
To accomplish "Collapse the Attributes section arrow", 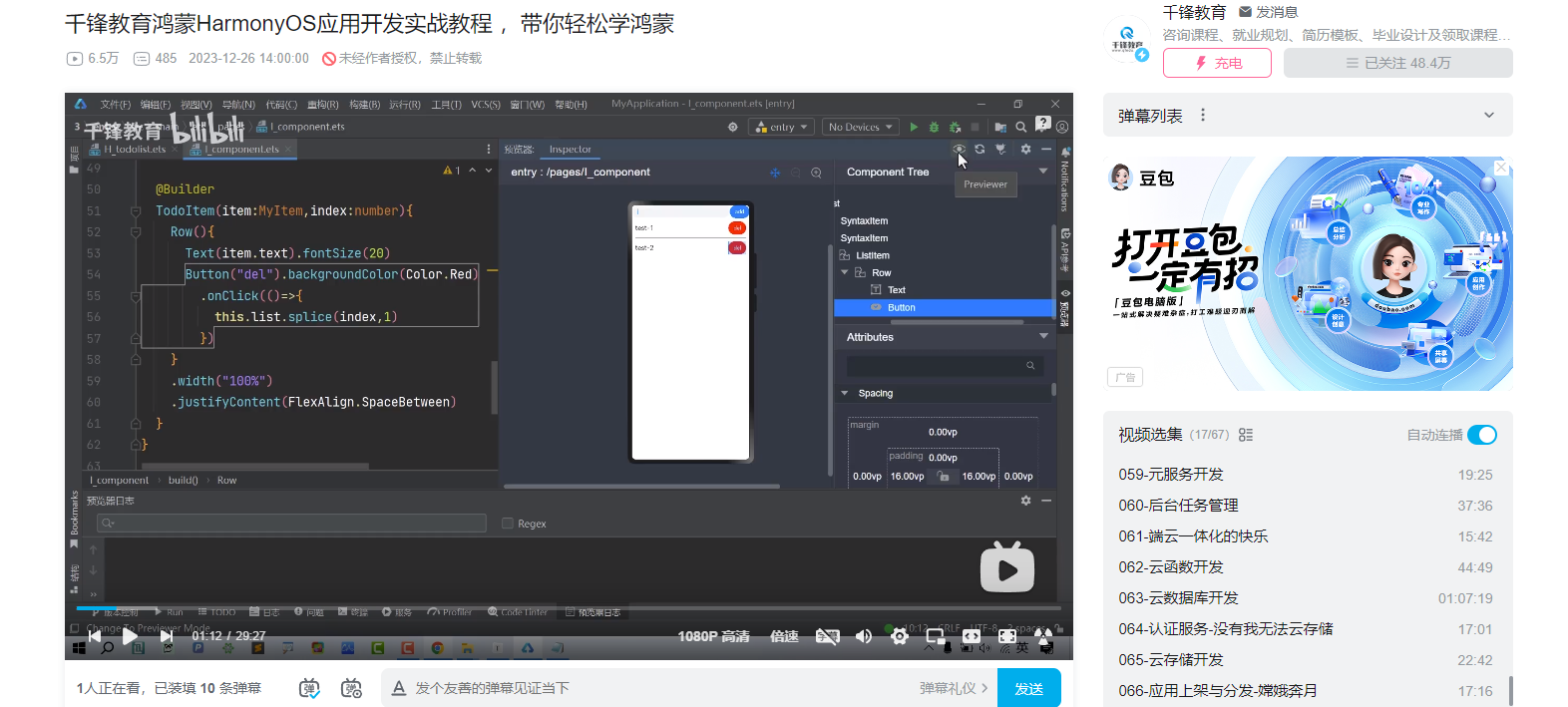I will pyautogui.click(x=1043, y=336).
